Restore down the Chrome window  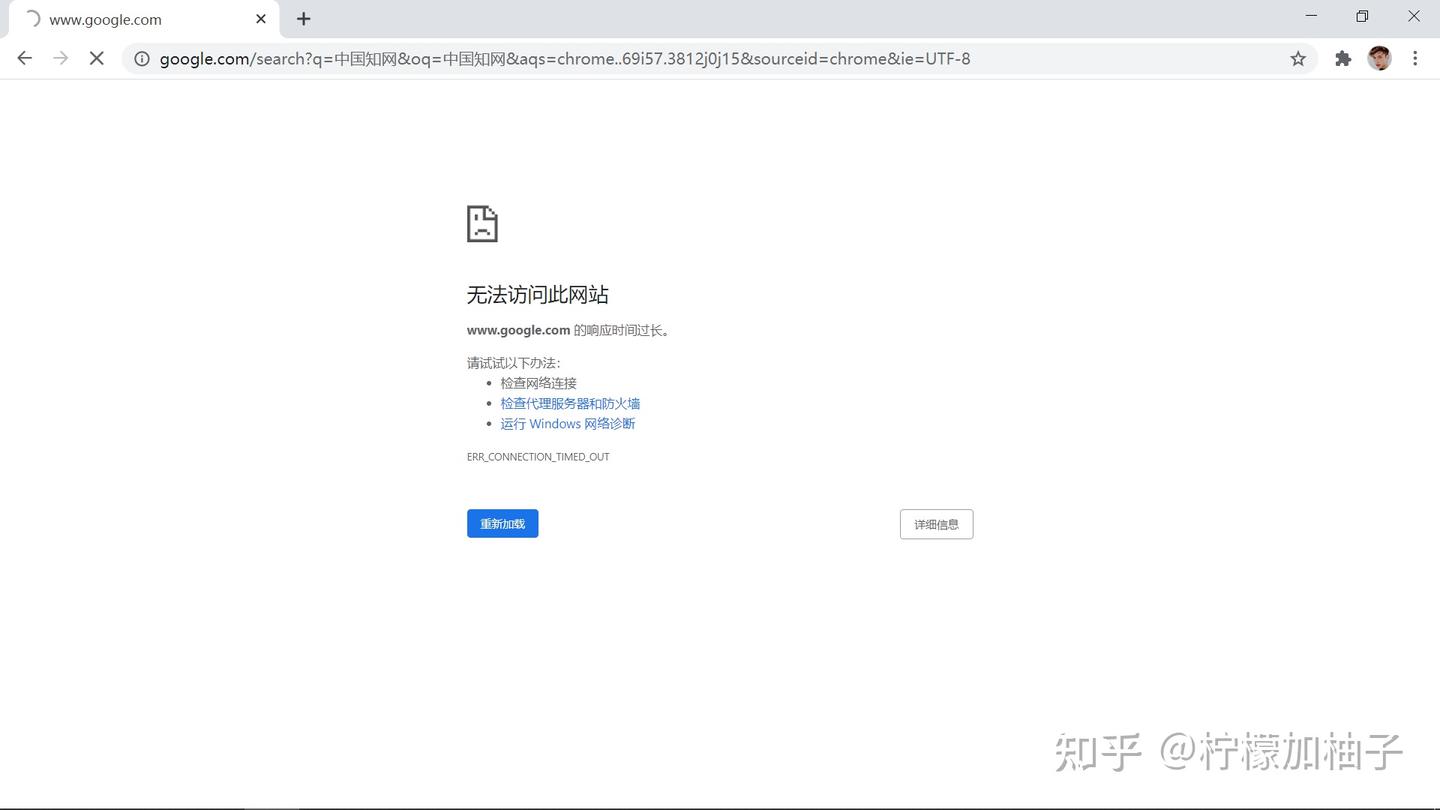pyautogui.click(x=1362, y=16)
